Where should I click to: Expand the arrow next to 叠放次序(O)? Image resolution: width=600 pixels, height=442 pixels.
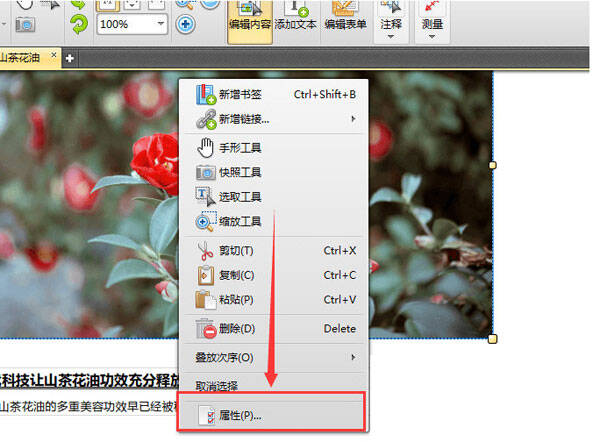pos(353,357)
